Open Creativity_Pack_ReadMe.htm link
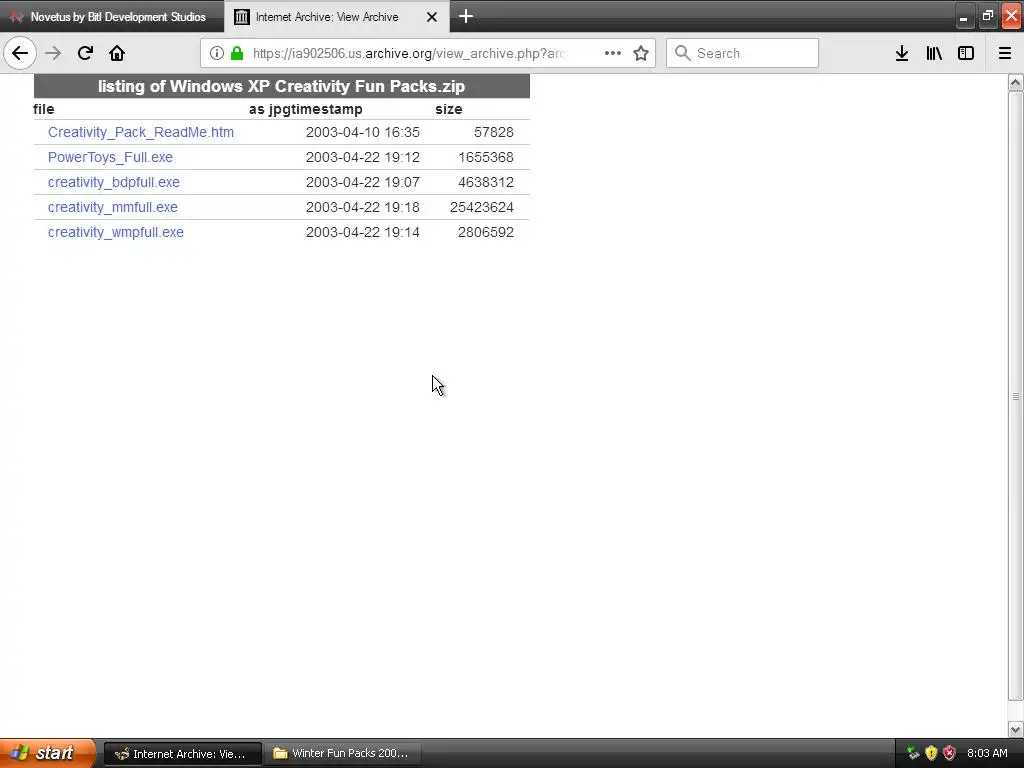This screenshot has width=1024, height=768. [140, 132]
